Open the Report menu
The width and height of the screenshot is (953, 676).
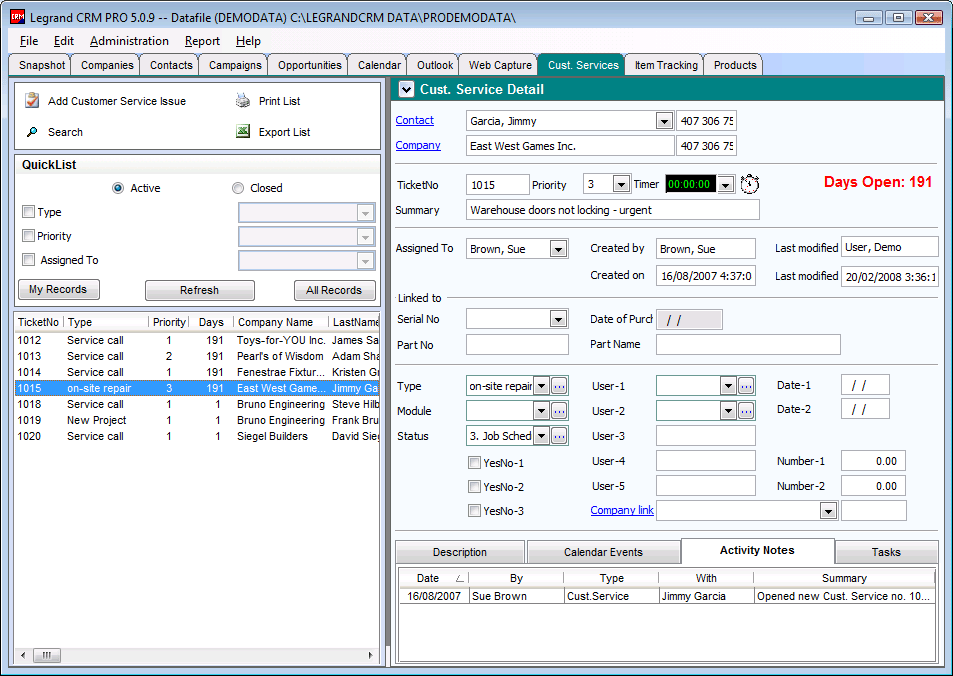point(202,41)
